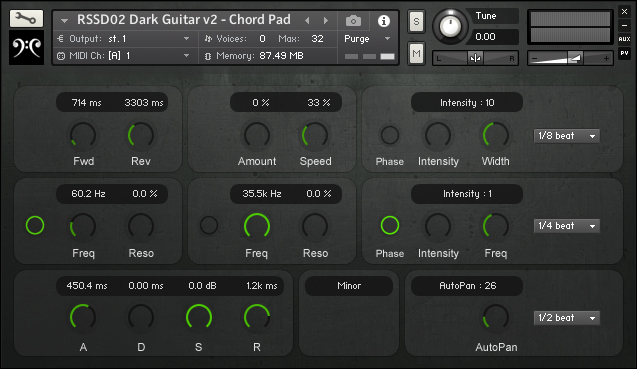Click the Max voices value 32
This screenshot has height=369, width=637.
317,39
